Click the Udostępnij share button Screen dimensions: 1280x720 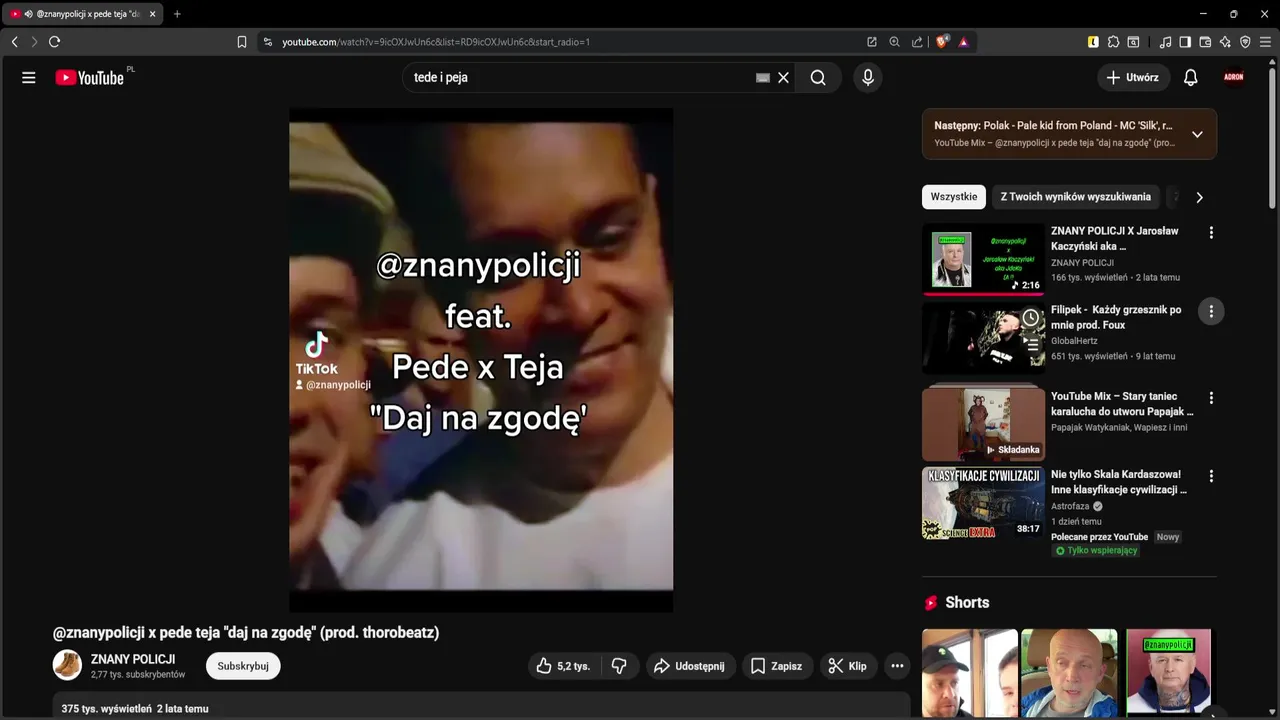[x=690, y=666]
